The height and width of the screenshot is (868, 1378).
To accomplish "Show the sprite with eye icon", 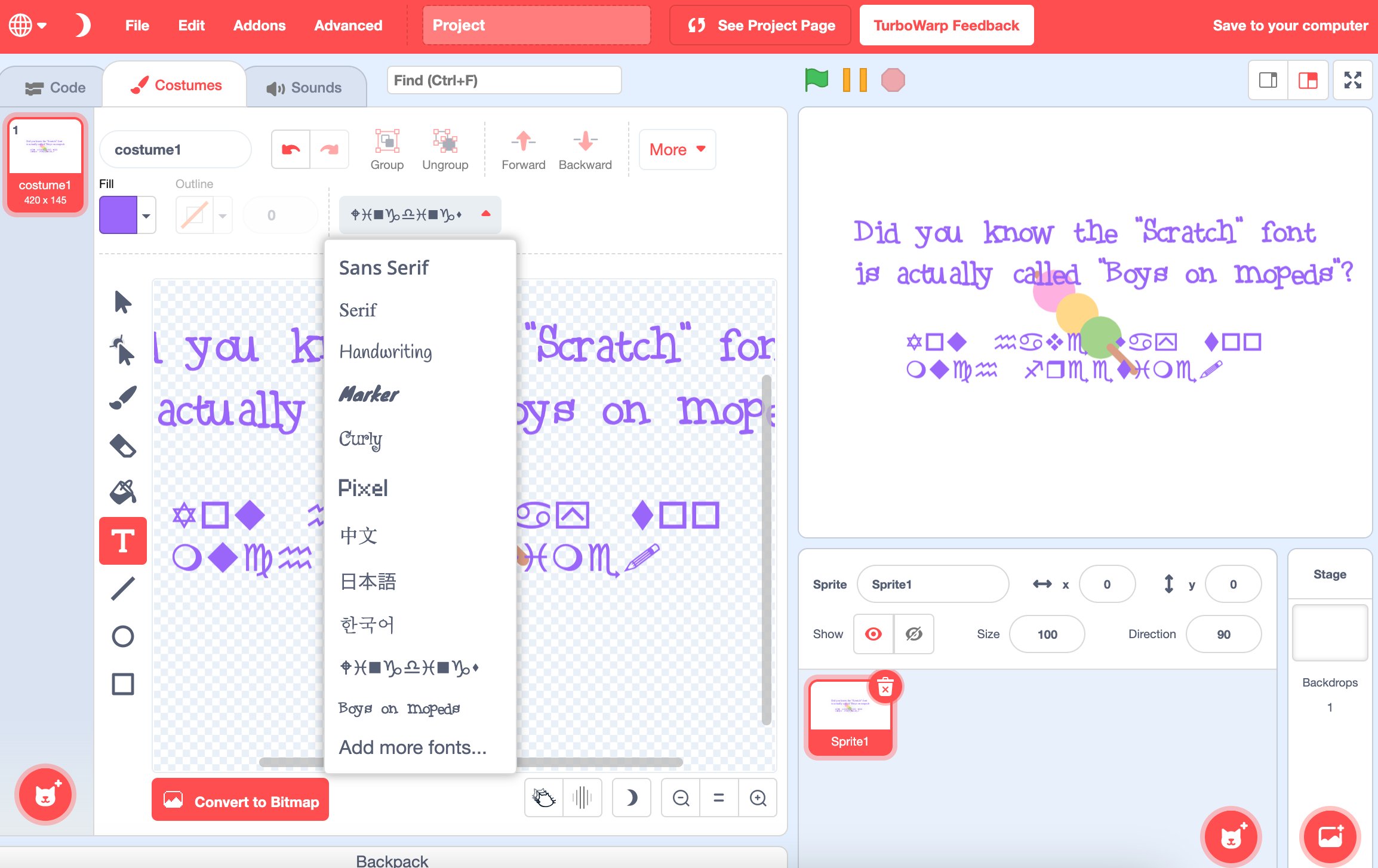I will [x=873, y=634].
